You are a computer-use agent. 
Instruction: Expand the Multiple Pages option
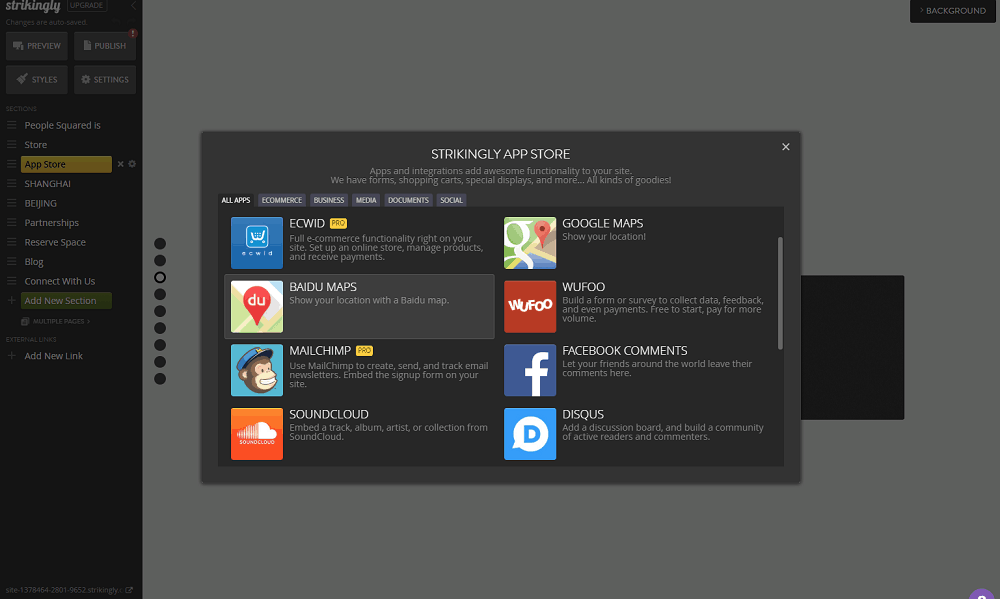[55, 322]
